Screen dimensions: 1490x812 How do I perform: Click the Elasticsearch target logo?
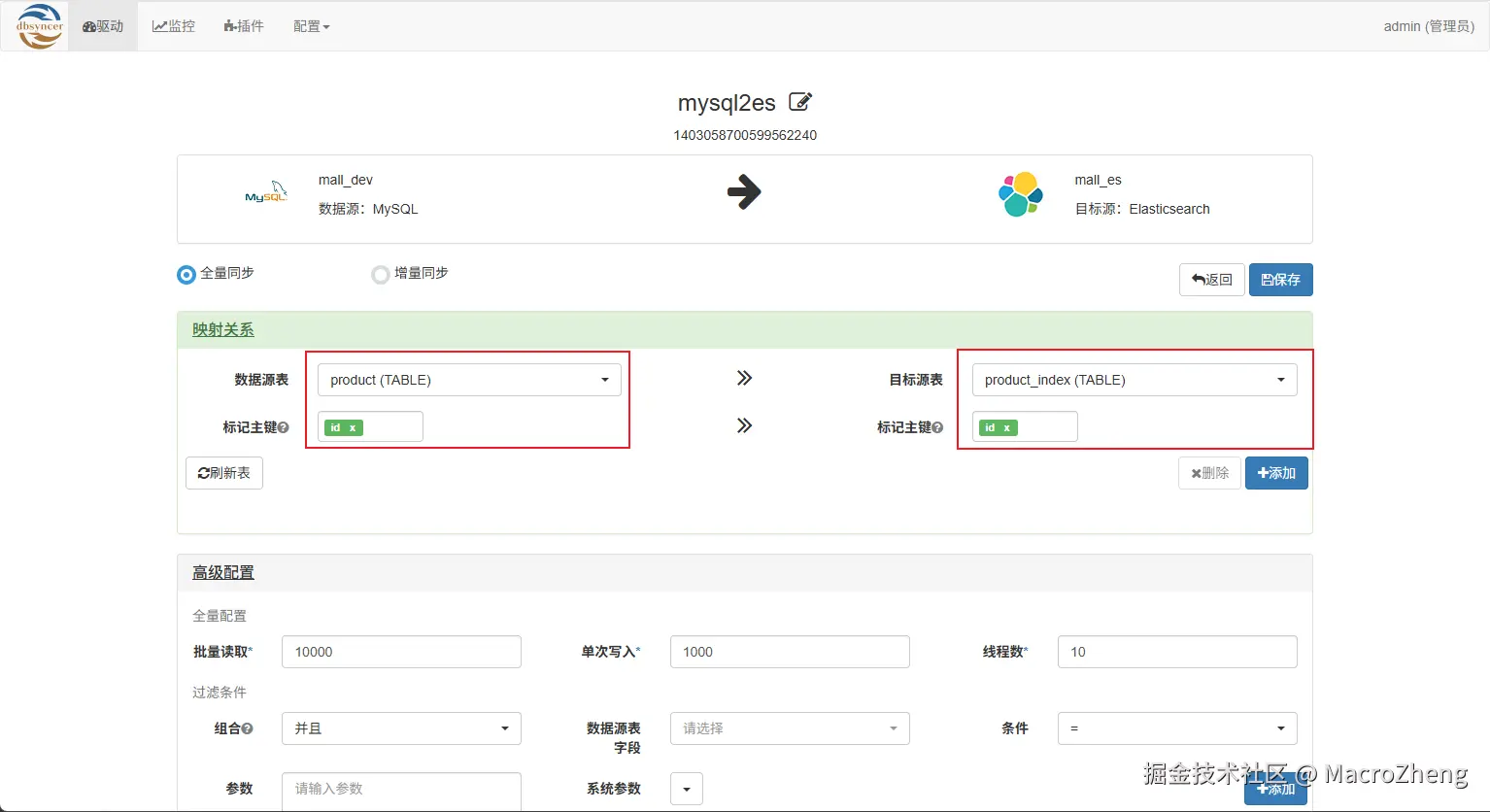pos(1021,194)
